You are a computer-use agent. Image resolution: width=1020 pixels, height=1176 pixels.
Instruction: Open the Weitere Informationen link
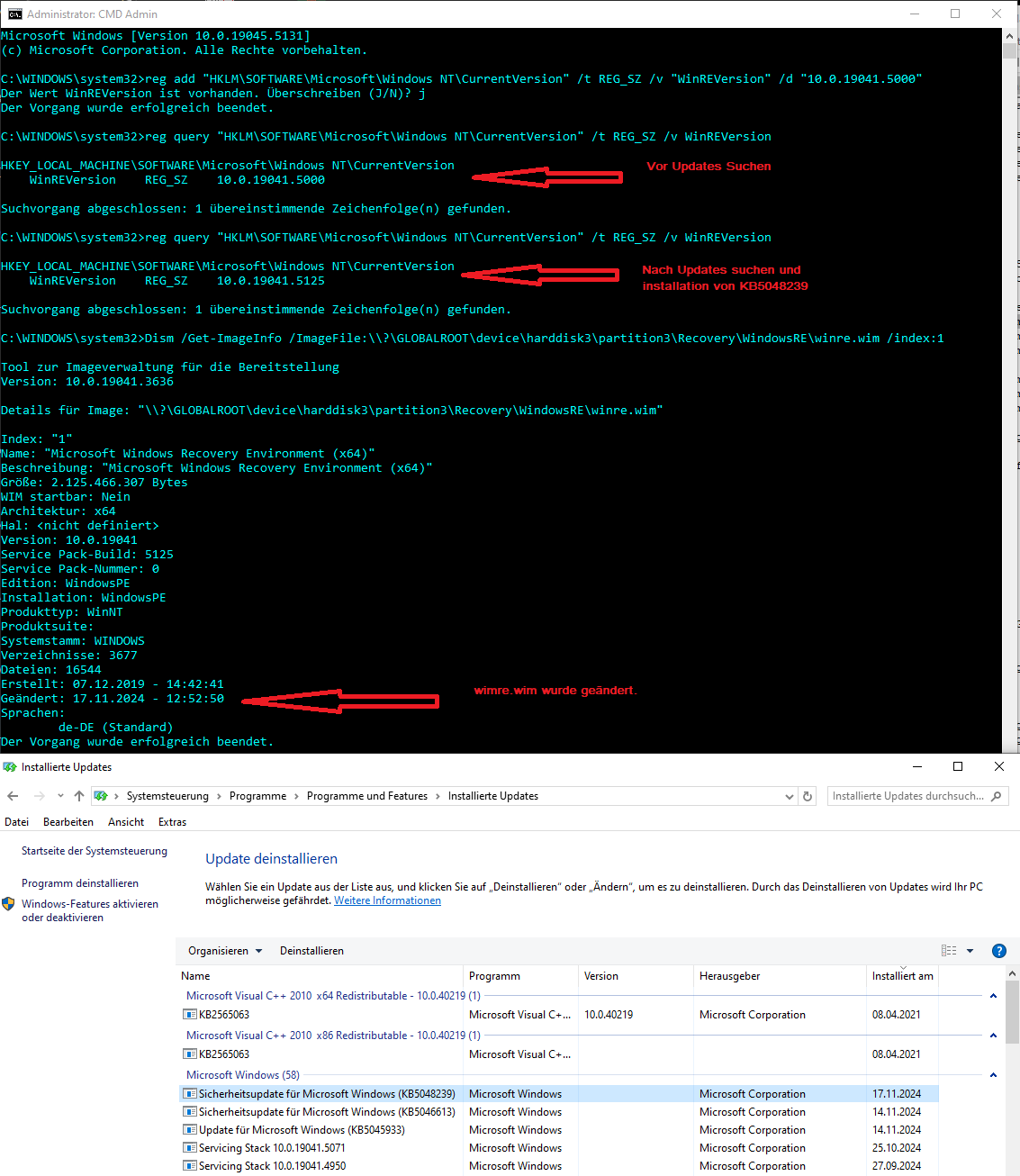point(387,900)
